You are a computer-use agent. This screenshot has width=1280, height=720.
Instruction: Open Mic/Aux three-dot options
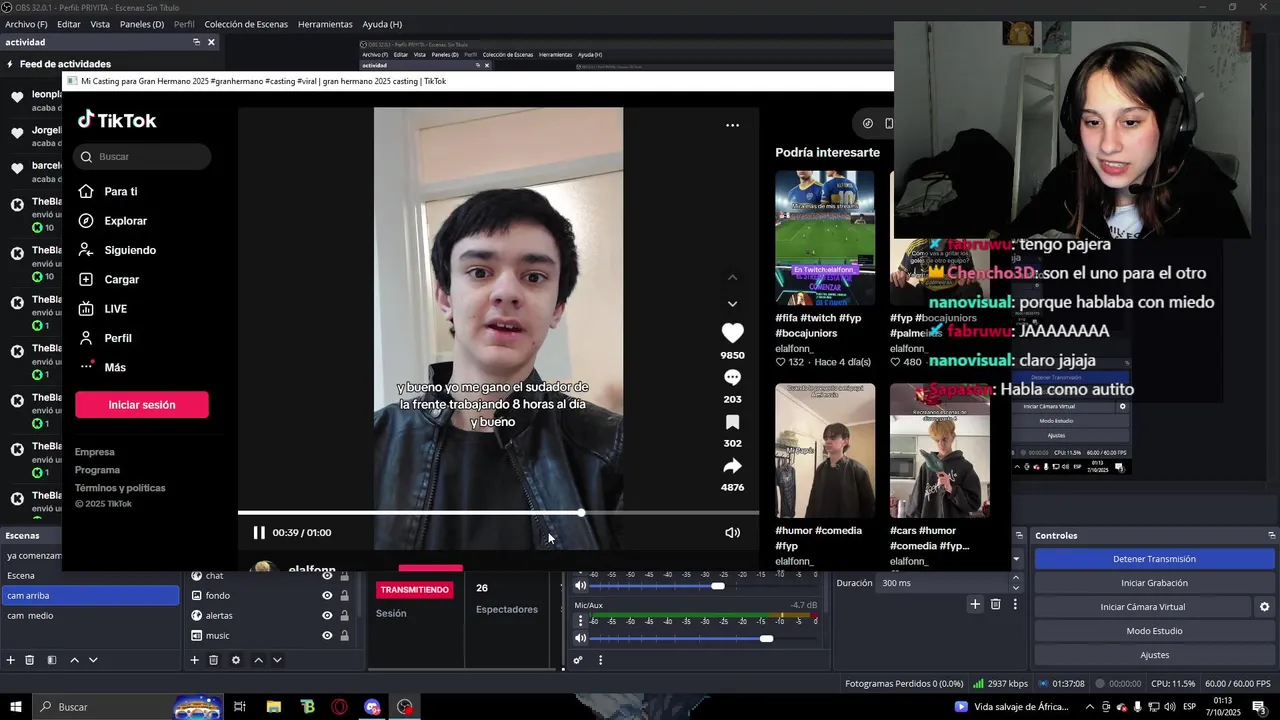pyautogui.click(x=581, y=621)
